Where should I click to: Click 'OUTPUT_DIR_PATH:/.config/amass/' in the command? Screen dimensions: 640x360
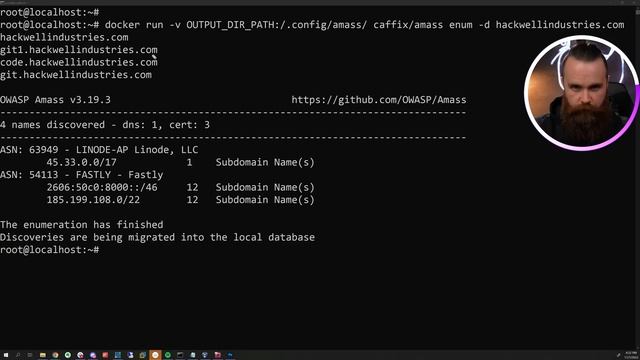click(277, 25)
